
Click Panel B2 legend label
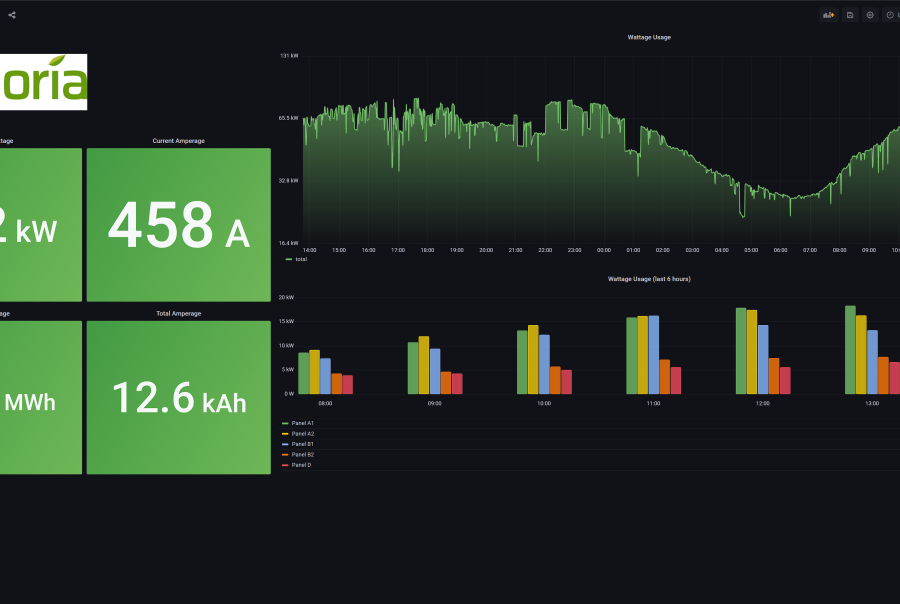tap(303, 454)
